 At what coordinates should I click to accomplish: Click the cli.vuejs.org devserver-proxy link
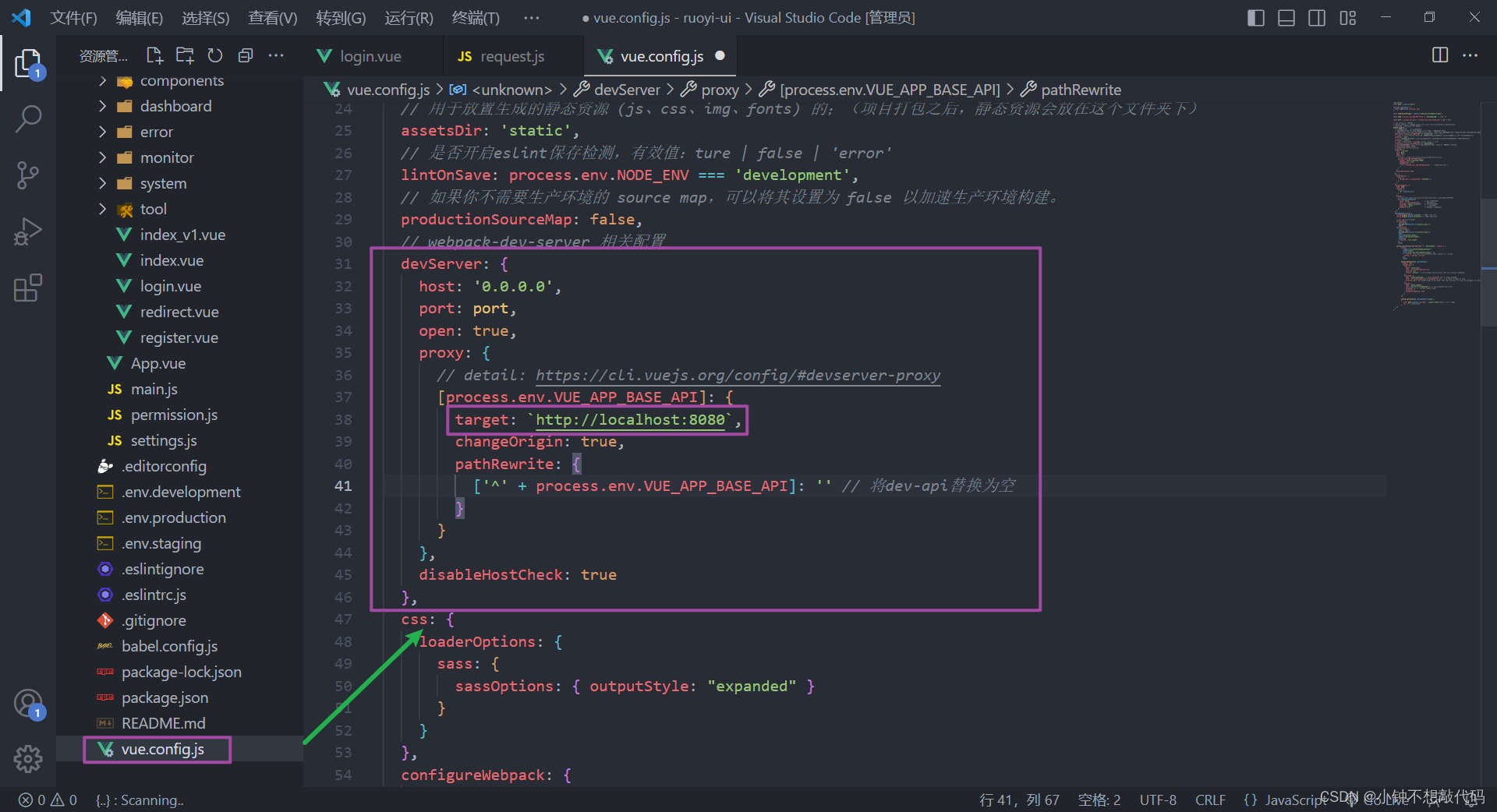pyautogui.click(x=738, y=375)
